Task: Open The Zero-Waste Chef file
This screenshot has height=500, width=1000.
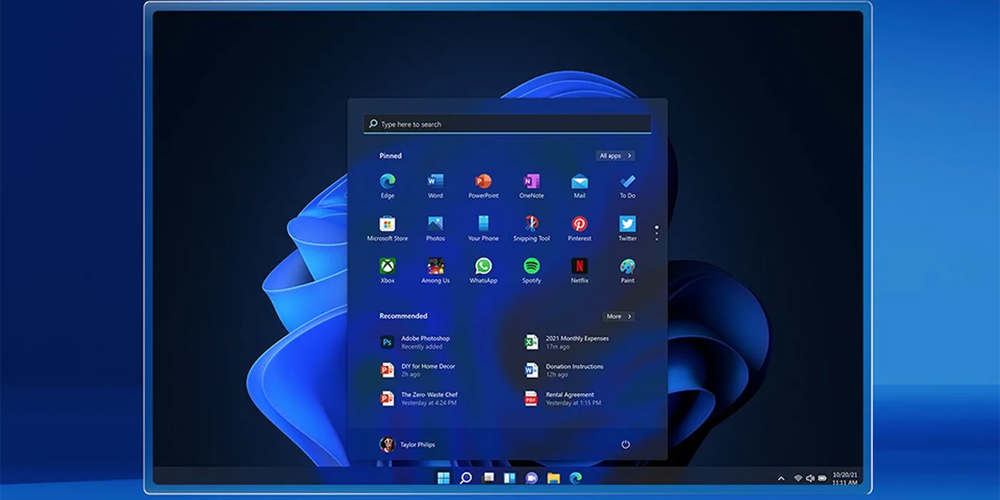Action: click(420, 399)
